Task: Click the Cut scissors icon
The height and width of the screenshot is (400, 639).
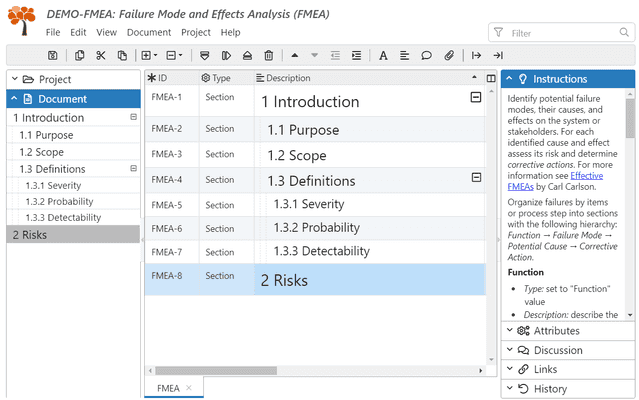Action: (101, 55)
